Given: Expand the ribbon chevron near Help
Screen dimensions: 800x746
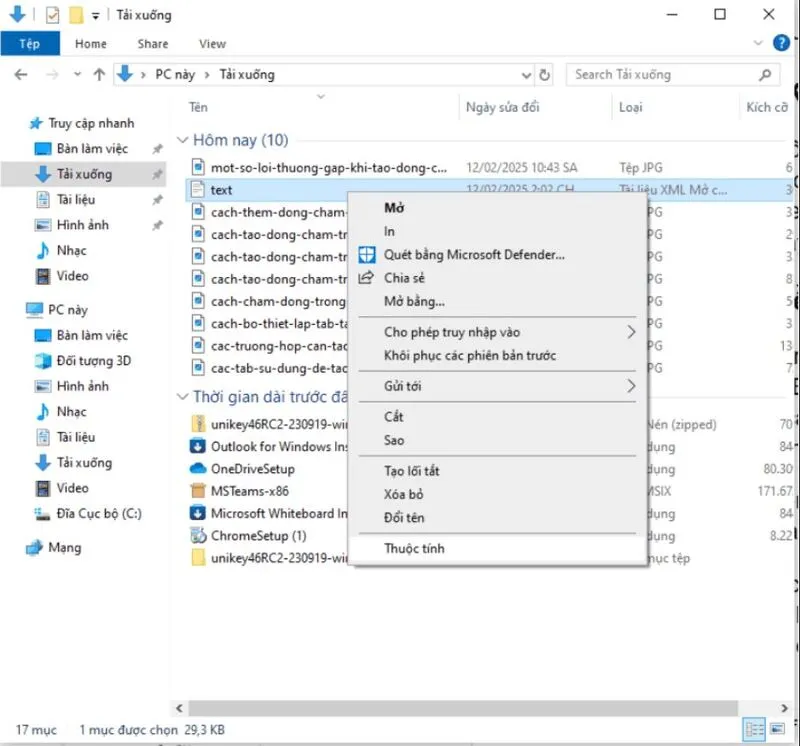Looking at the screenshot, I should [758, 43].
